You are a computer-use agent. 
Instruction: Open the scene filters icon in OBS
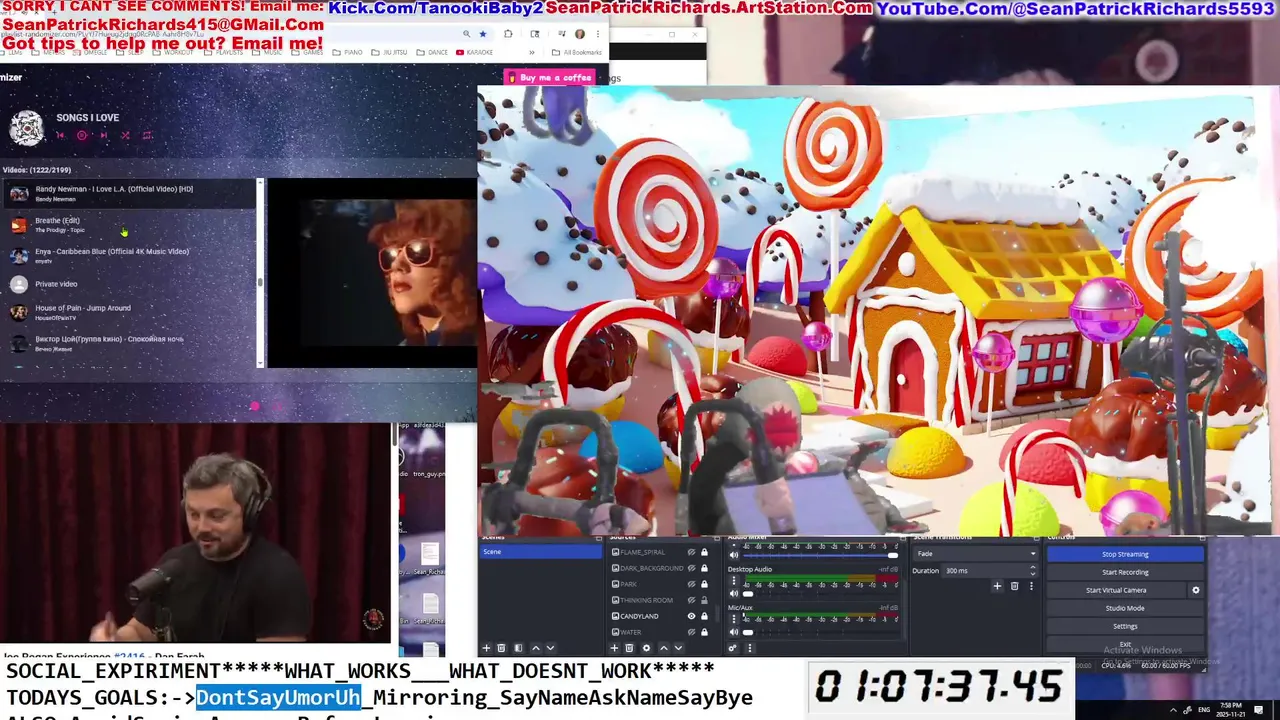518,648
